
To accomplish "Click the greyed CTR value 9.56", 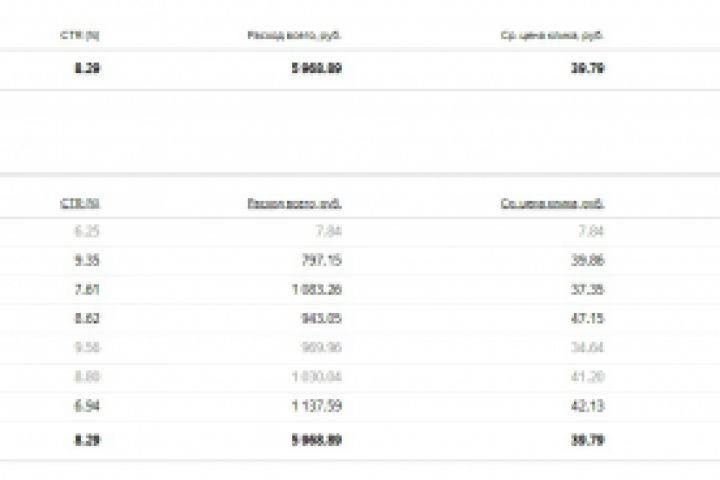I will tap(87, 348).
